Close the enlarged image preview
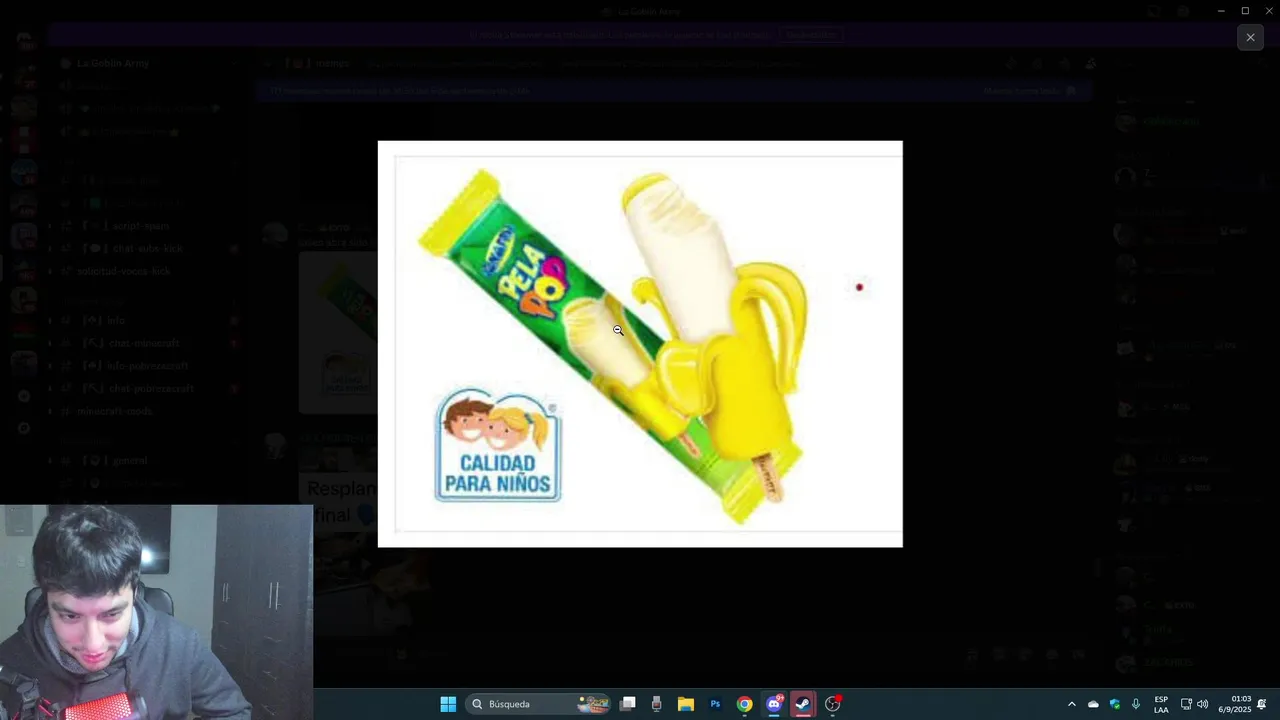 pyautogui.click(x=1250, y=37)
